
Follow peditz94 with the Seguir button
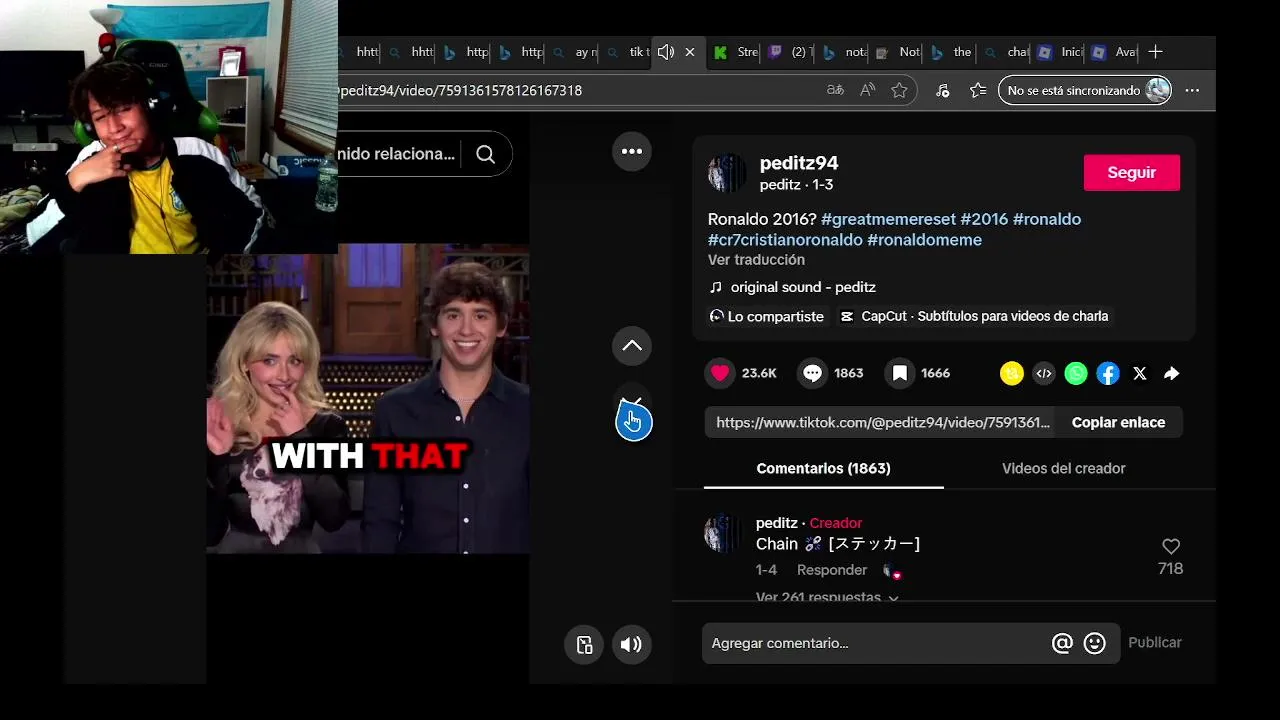coord(1132,173)
